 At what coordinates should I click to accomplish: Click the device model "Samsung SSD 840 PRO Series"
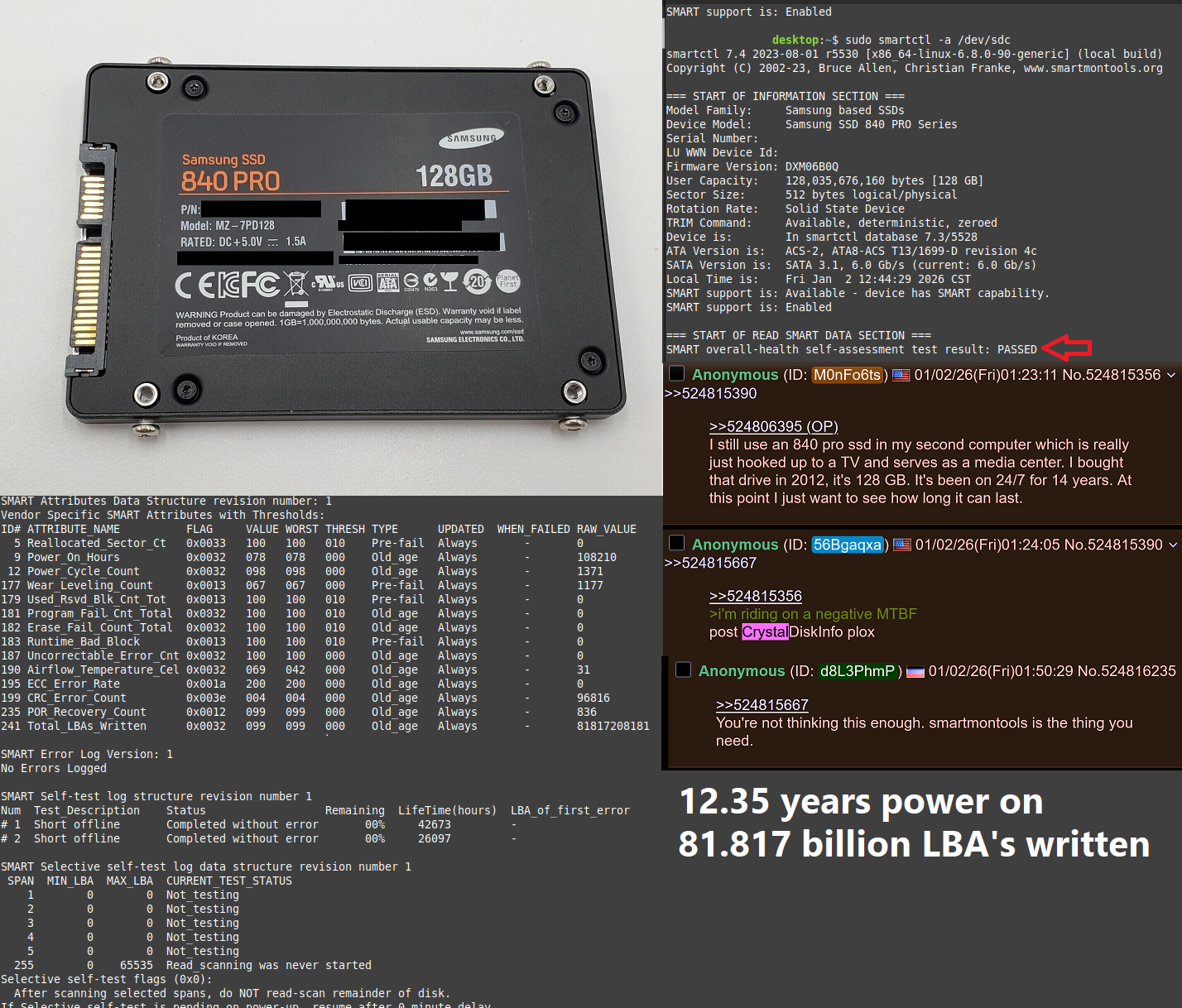coord(872,124)
